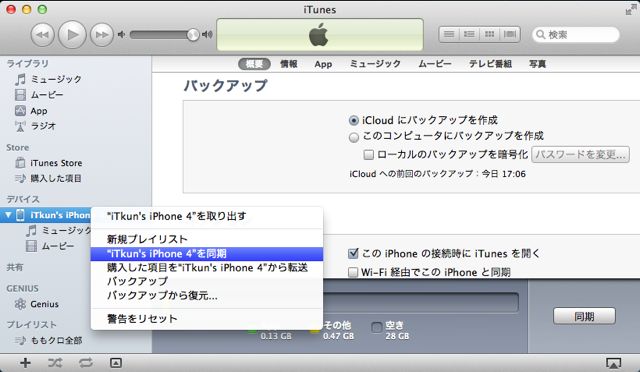Click the 検索 search field
Screen dimensions: 640x372
coord(576,35)
